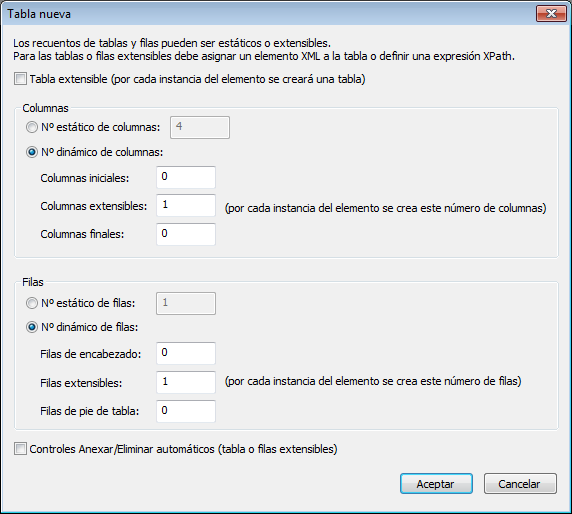Confirm with the Aceptar button
Screen dimensions: 572x514
coord(436,484)
